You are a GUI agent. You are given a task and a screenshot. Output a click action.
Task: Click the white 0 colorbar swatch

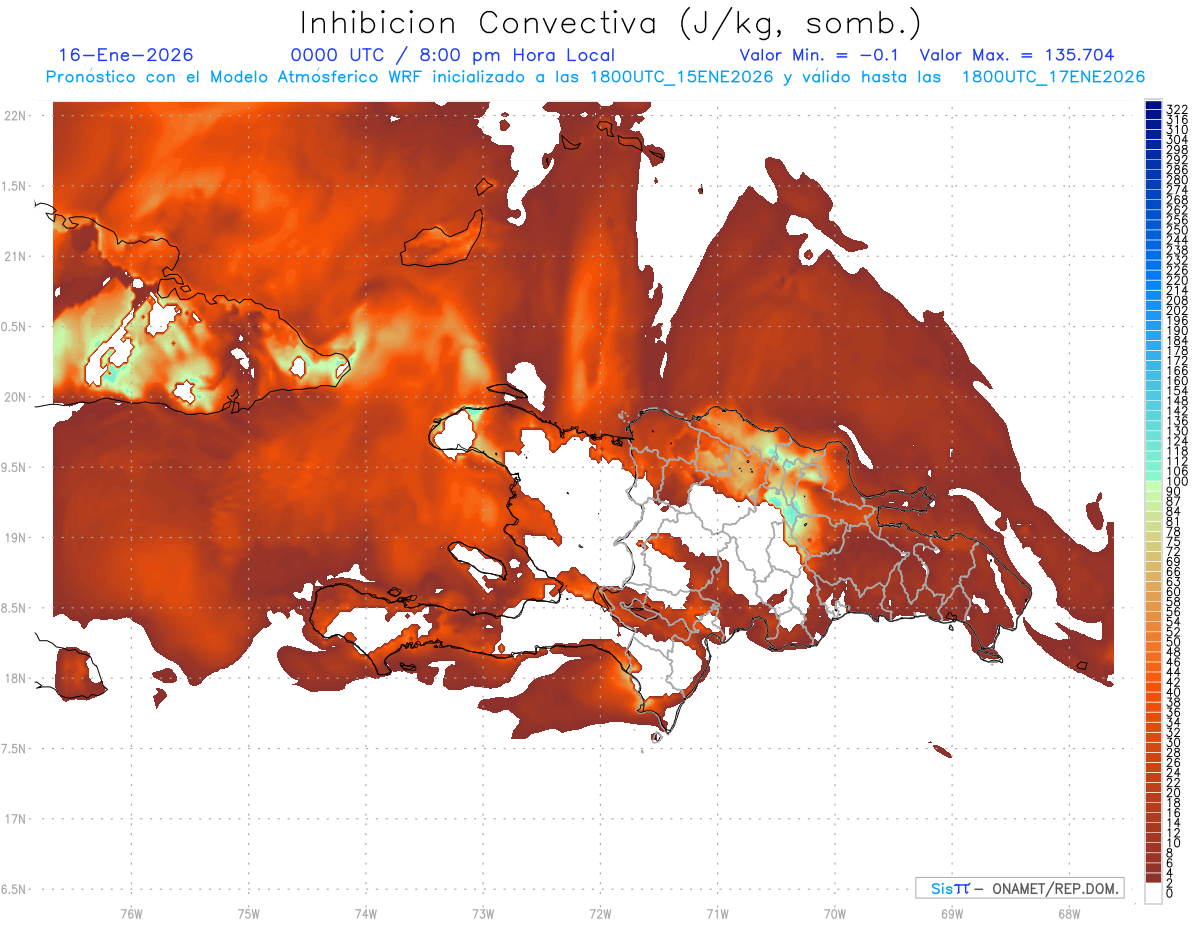click(x=1154, y=894)
